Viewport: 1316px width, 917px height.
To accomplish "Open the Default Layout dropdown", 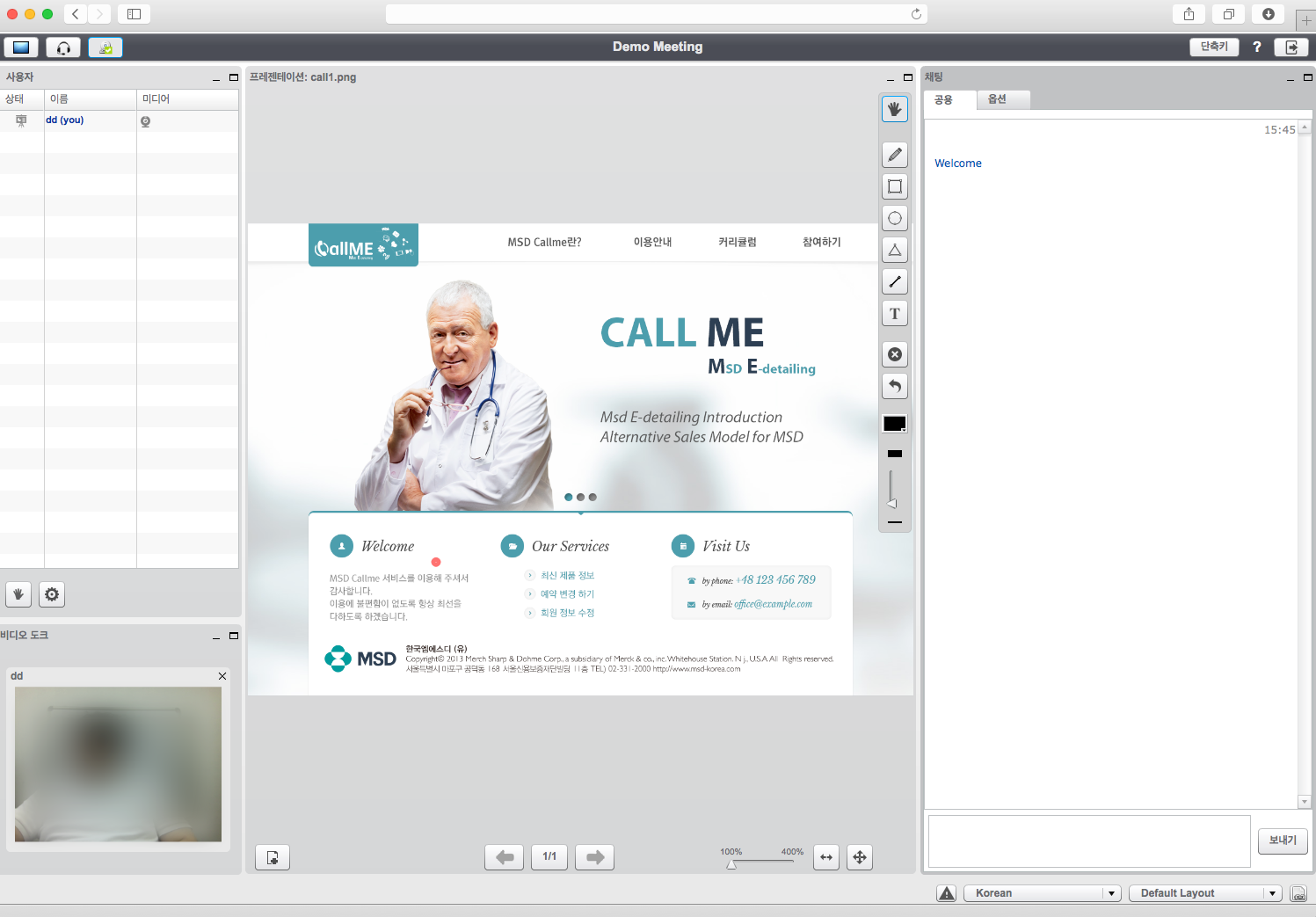I will [1205, 893].
